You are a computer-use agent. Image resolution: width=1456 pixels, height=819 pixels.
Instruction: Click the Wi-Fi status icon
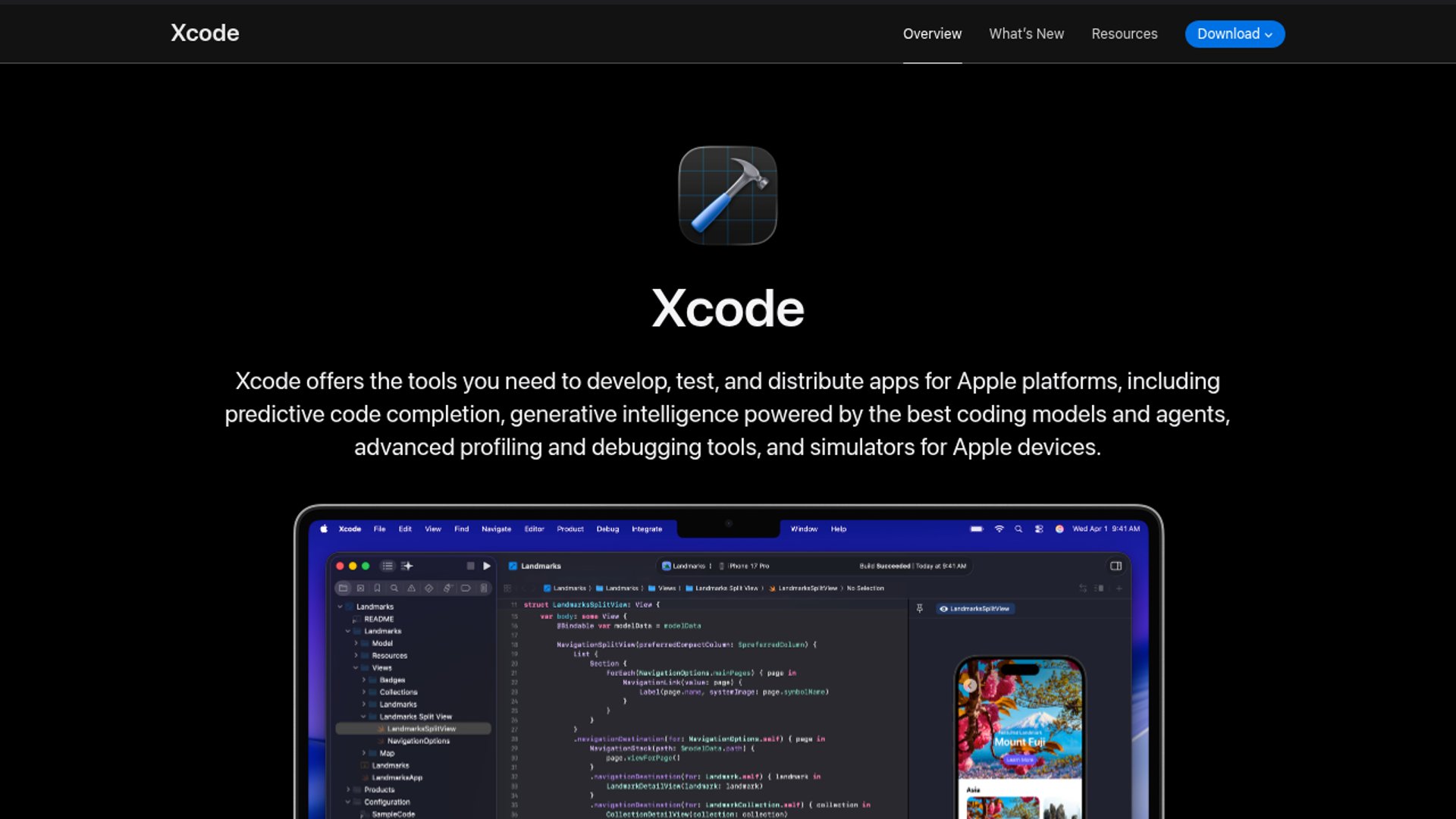click(x=999, y=529)
